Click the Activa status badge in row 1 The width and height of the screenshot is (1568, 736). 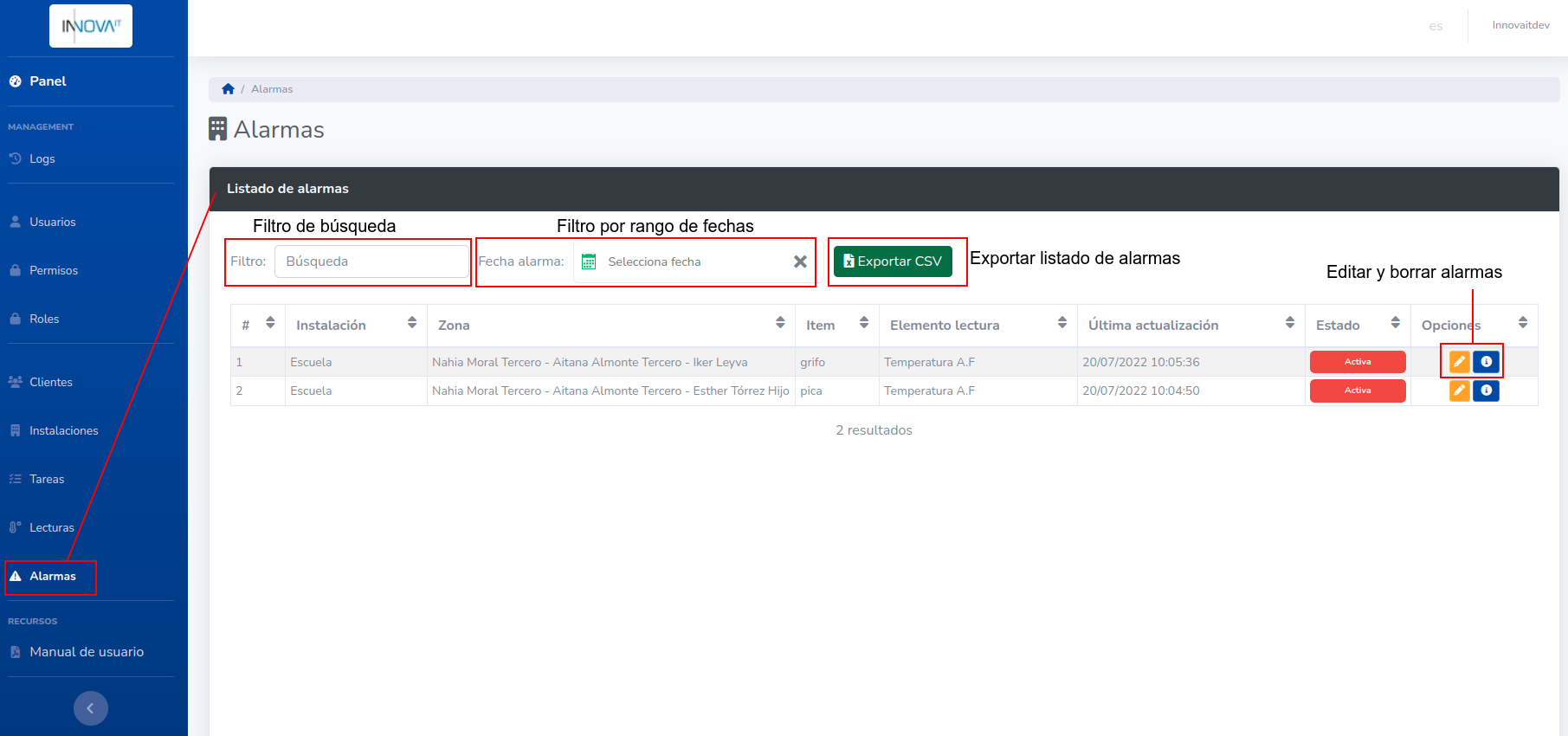(x=1357, y=362)
